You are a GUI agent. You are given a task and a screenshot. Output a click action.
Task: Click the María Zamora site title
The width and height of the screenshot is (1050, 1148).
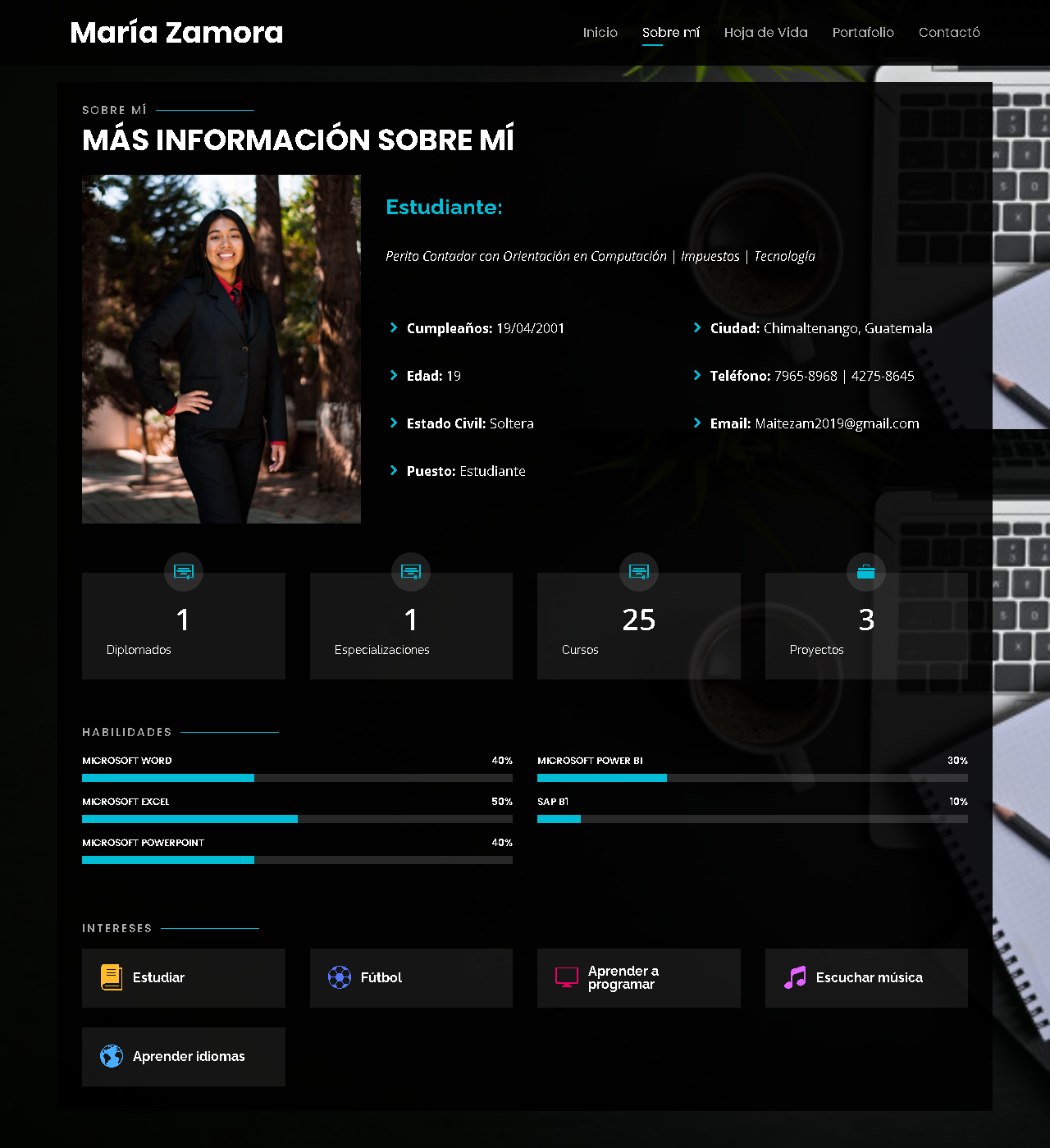point(176,33)
